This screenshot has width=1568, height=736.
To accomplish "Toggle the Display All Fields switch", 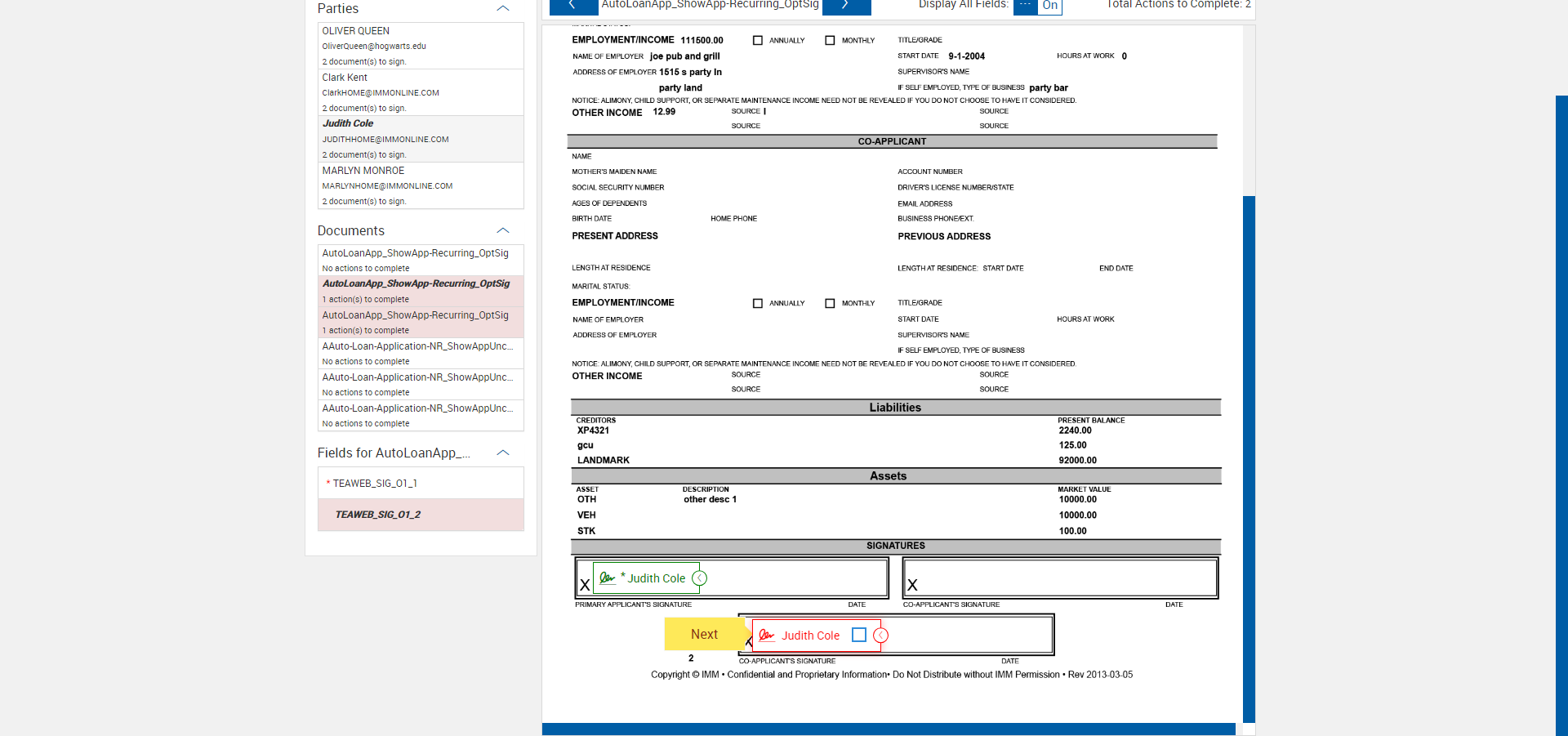I will (1037, 7).
